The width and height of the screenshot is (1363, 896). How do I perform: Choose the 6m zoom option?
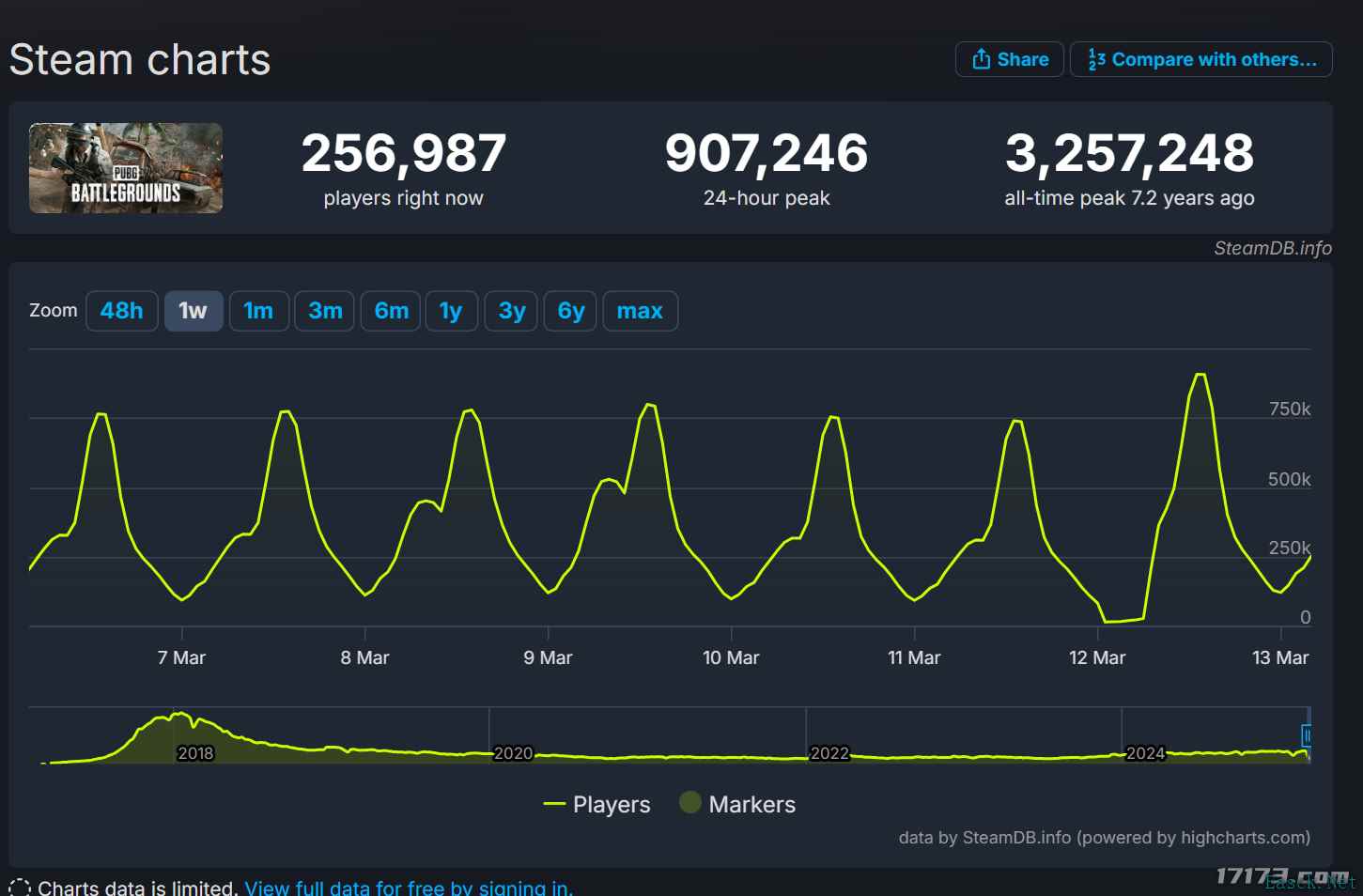[x=391, y=311]
